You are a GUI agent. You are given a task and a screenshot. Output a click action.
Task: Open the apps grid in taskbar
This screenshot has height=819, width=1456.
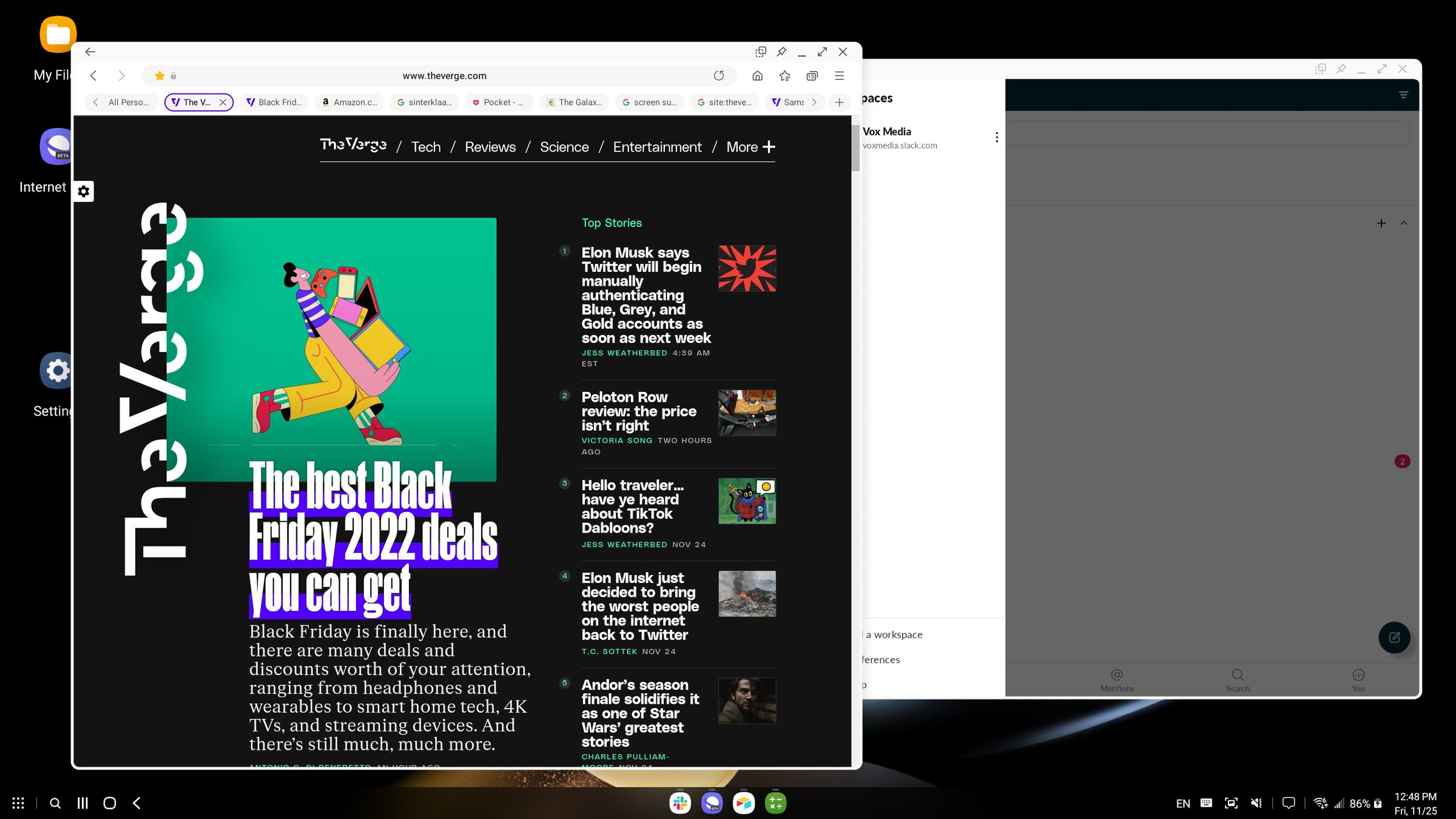18,803
